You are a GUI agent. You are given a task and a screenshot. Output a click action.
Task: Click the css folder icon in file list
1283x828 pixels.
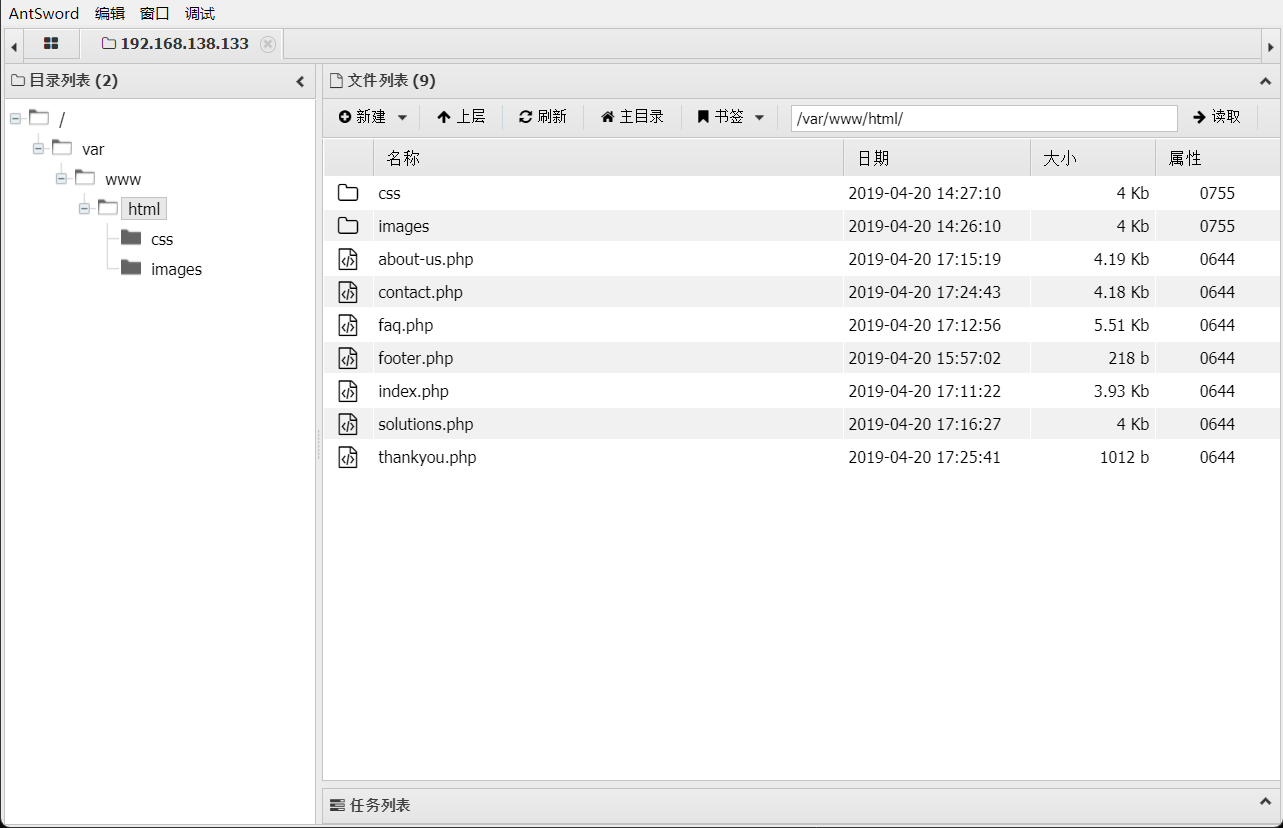click(x=348, y=193)
